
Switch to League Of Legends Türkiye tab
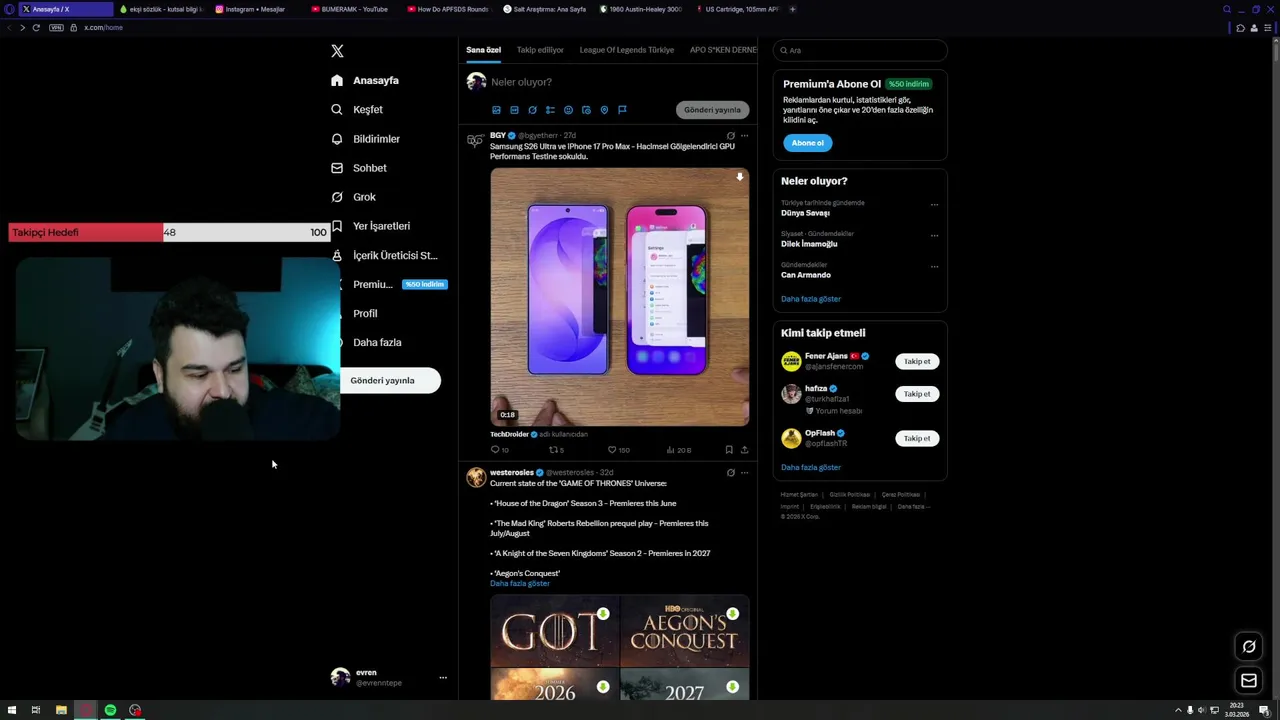click(627, 50)
